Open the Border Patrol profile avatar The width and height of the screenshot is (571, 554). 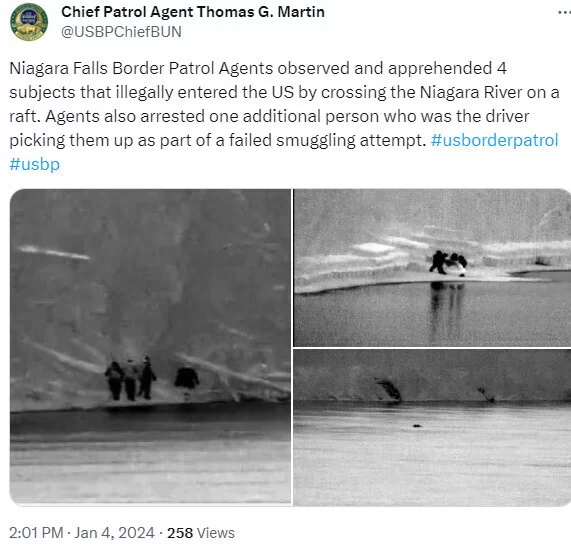29,22
